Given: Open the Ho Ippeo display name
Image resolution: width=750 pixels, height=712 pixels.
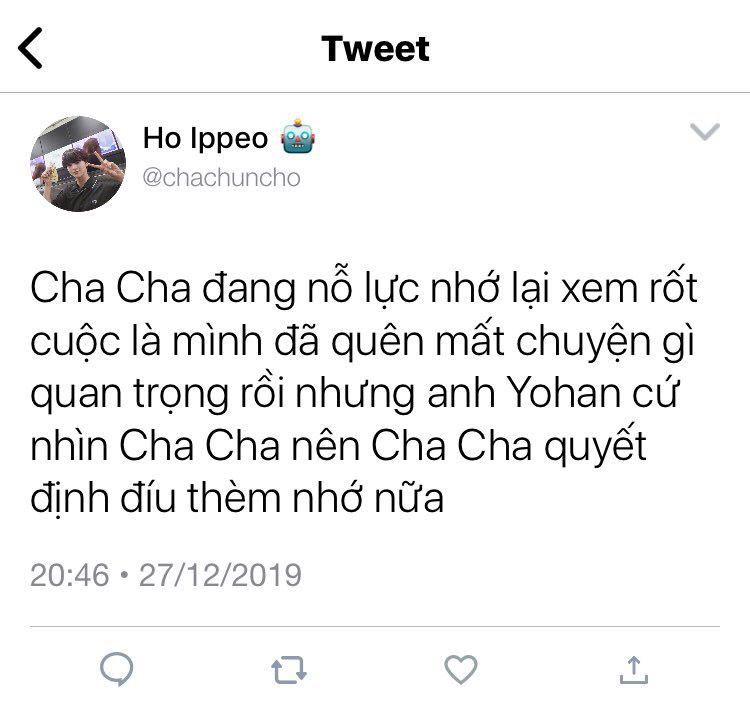Looking at the screenshot, I should coord(206,139).
